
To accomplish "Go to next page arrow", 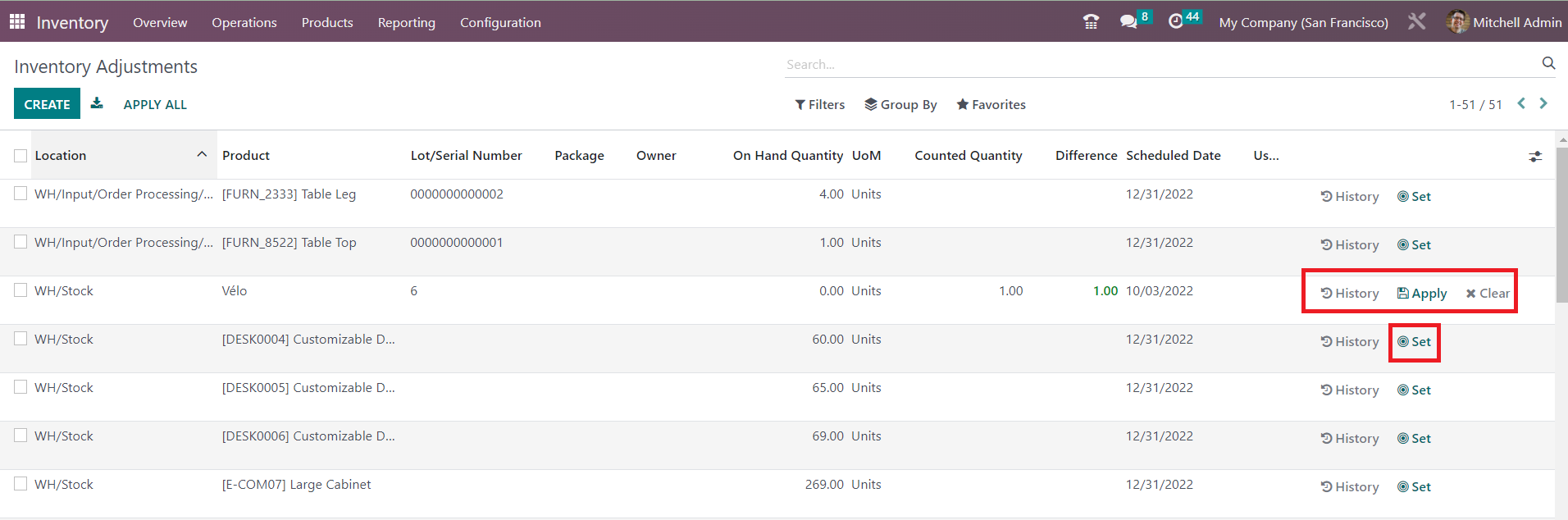I will 1543,103.
